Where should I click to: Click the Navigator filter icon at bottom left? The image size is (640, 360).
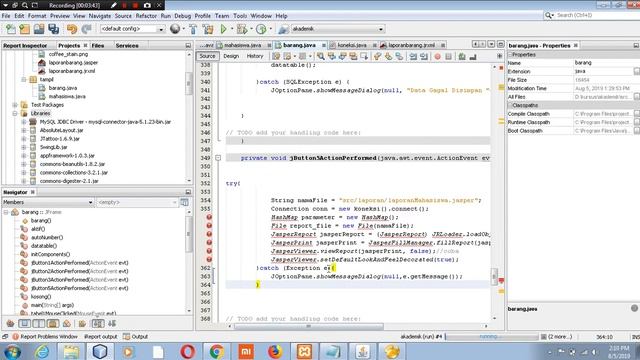[x=10, y=324]
